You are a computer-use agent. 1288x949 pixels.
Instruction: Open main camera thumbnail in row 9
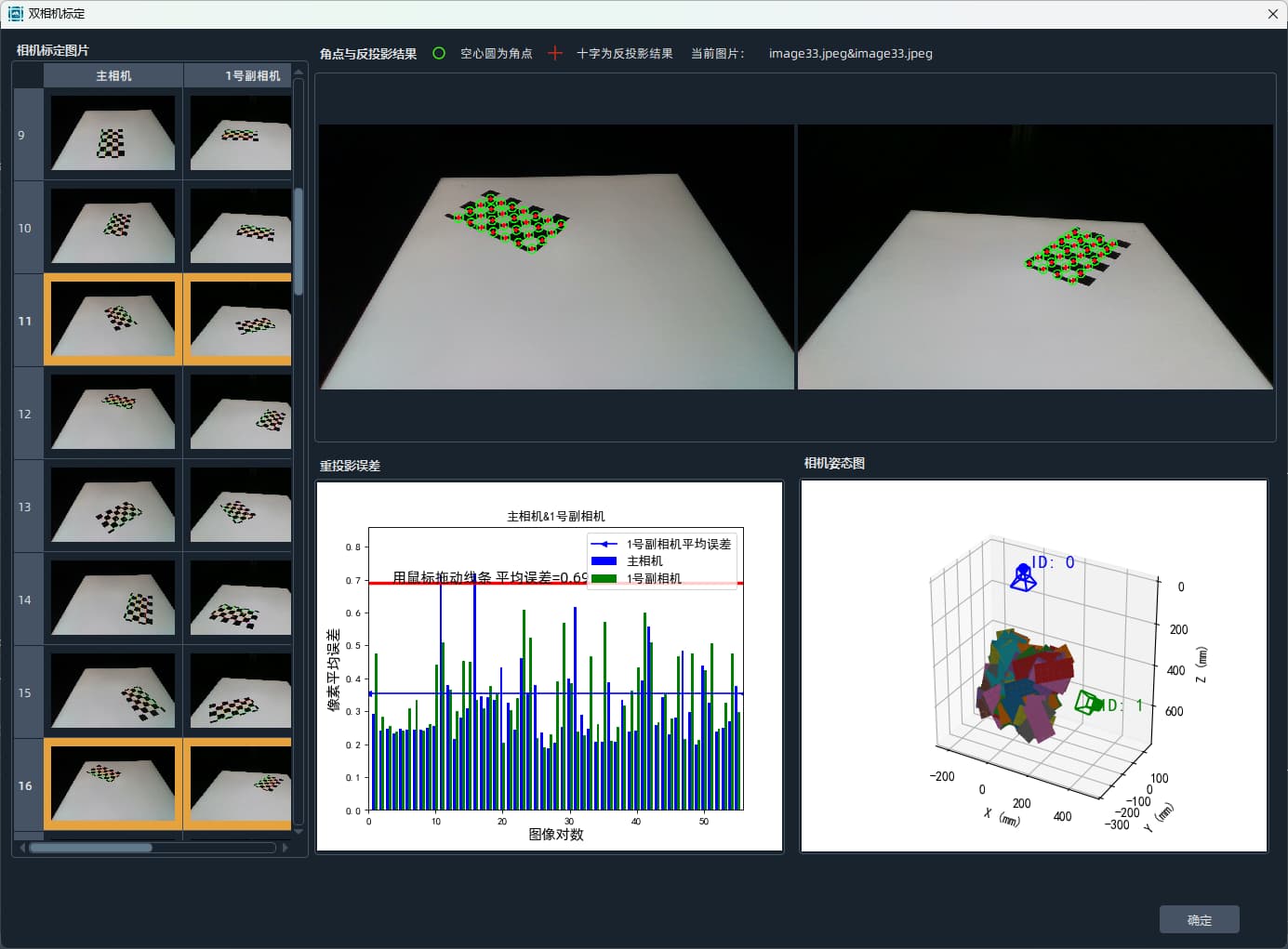tap(113, 134)
